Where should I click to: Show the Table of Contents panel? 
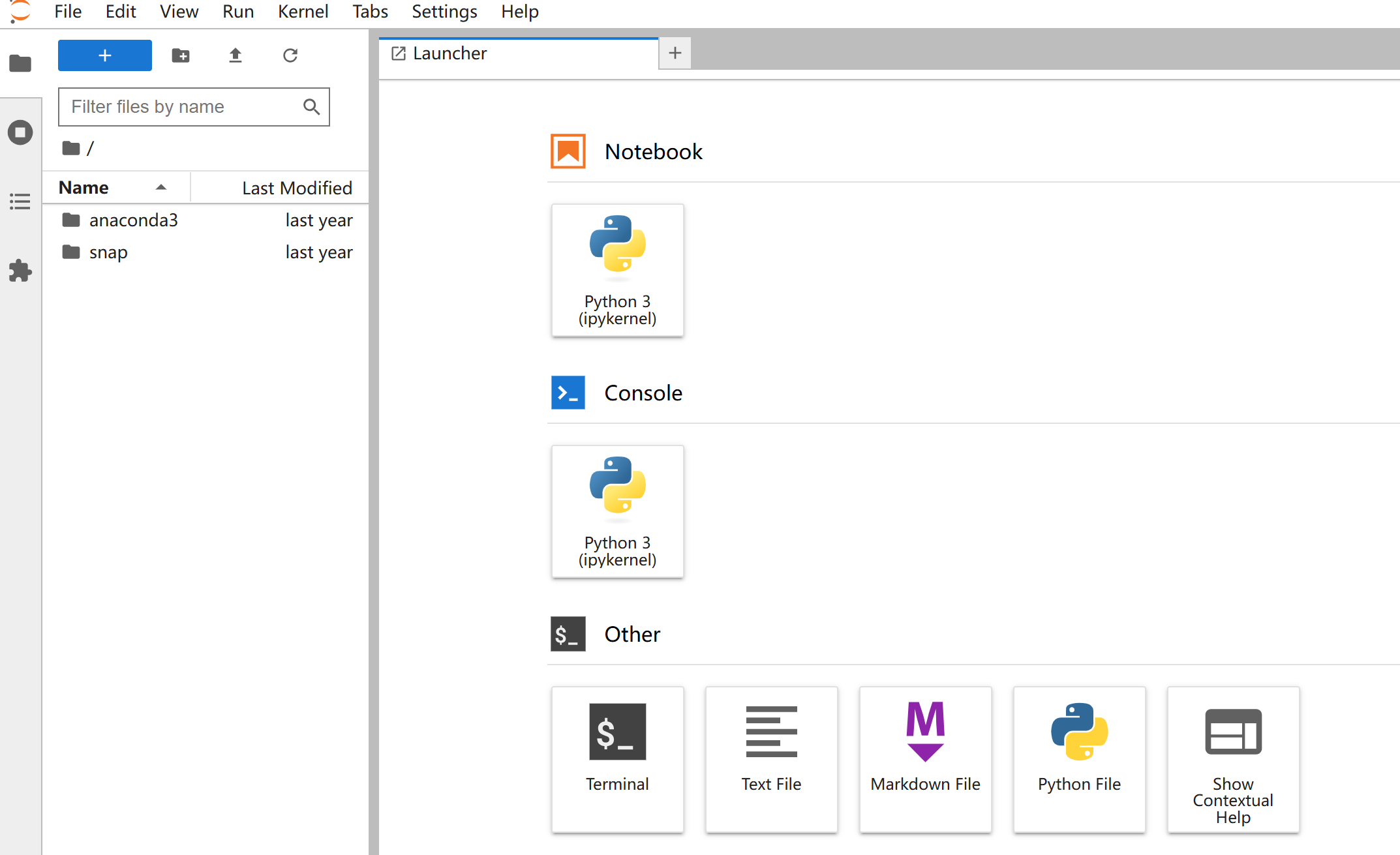(x=20, y=202)
